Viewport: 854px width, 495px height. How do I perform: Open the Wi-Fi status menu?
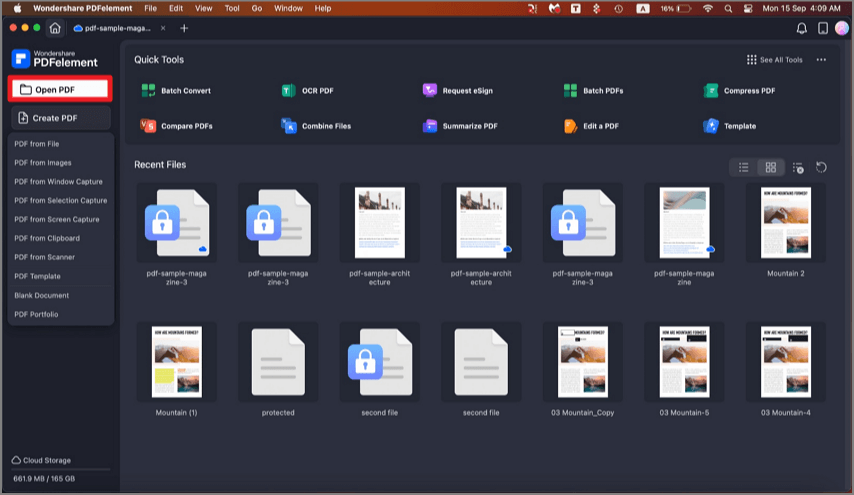(x=707, y=8)
